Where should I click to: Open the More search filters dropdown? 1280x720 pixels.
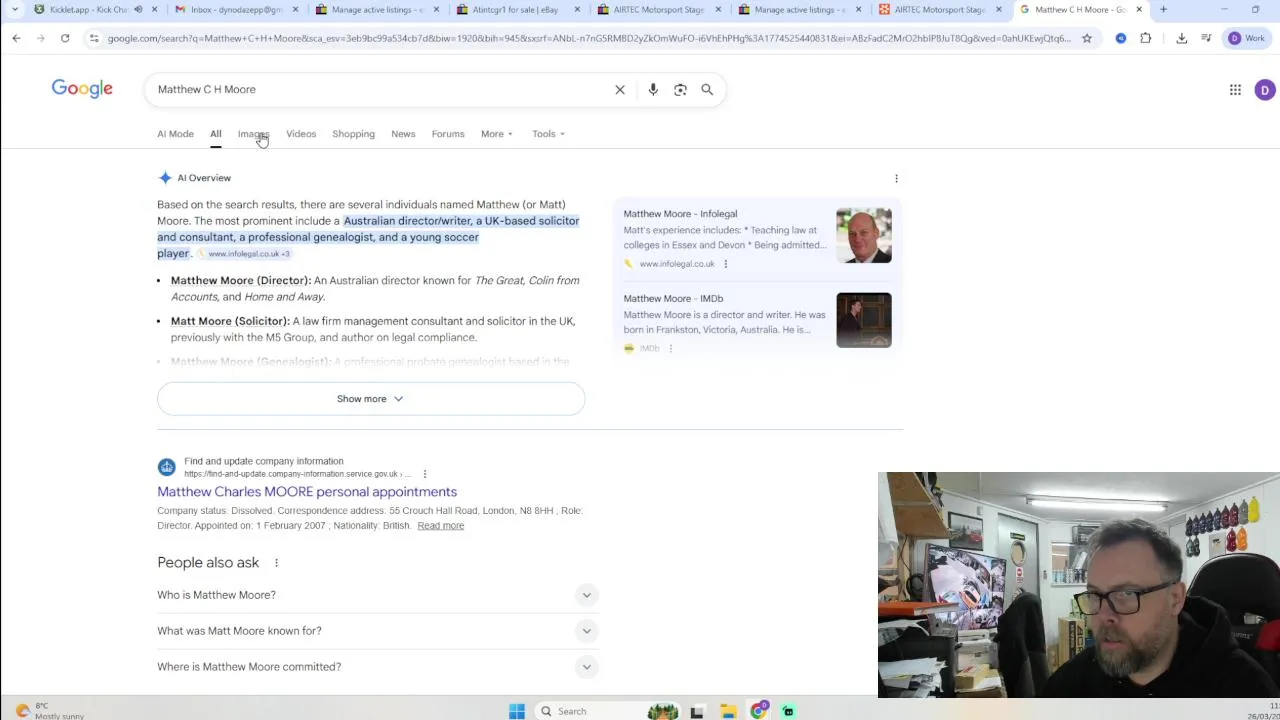(496, 134)
